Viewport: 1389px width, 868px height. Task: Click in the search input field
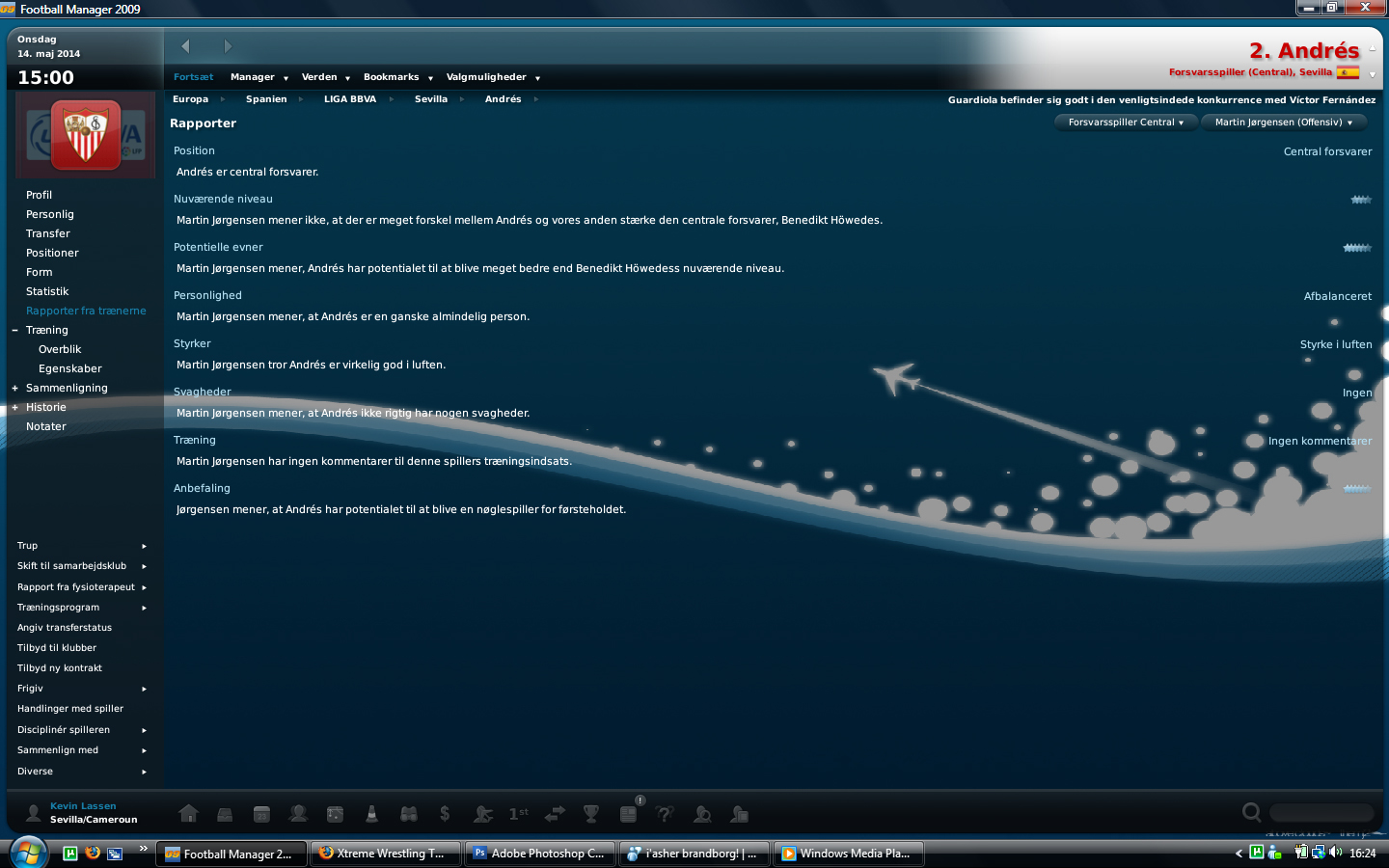[x=1321, y=813]
